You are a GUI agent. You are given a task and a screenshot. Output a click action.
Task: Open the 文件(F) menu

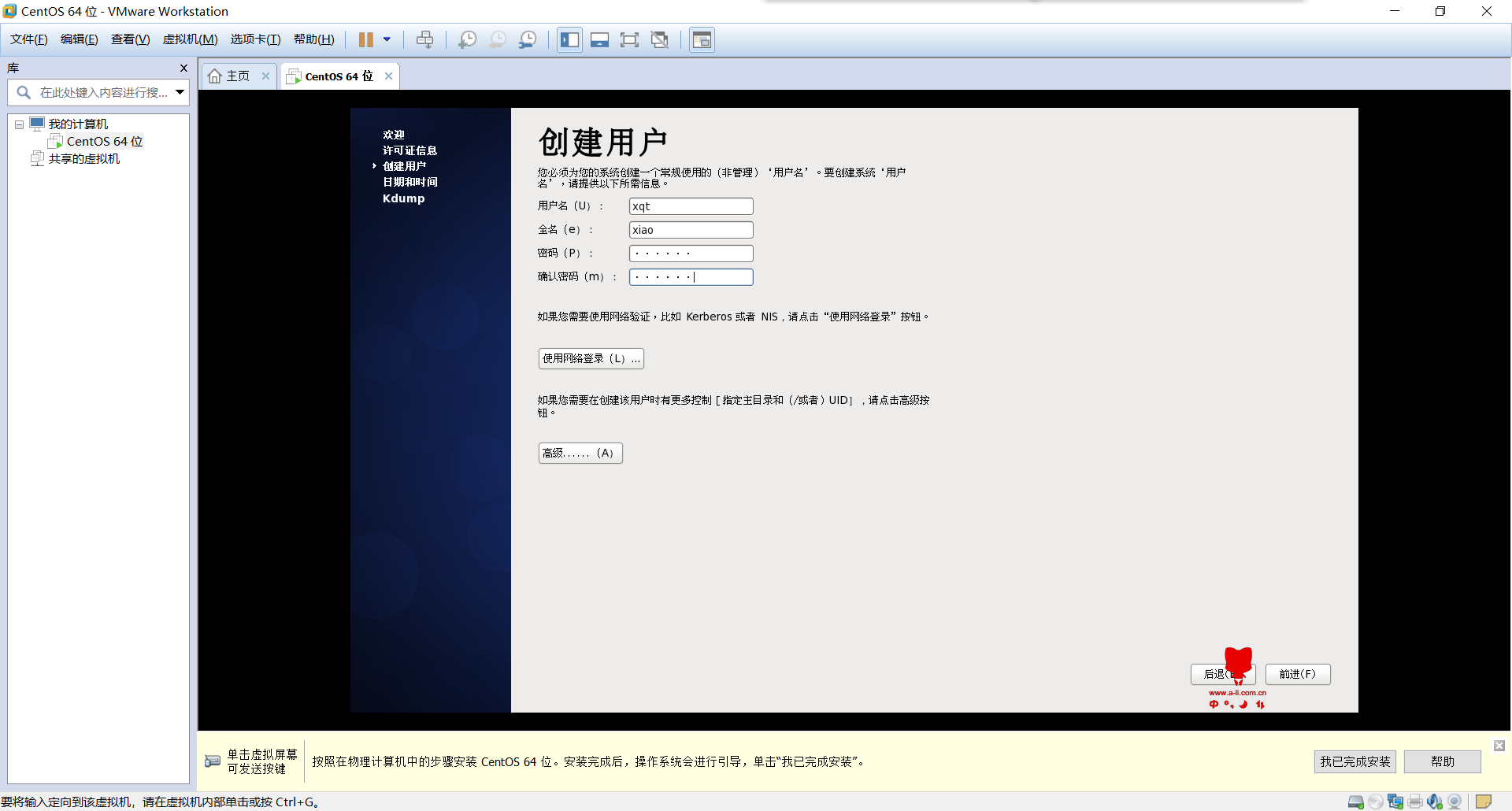[x=29, y=39]
